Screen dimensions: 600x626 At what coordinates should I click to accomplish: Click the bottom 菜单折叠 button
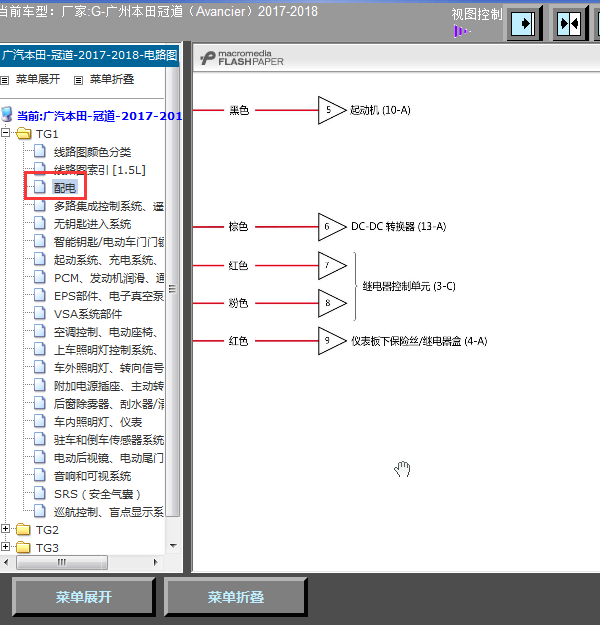click(x=236, y=597)
